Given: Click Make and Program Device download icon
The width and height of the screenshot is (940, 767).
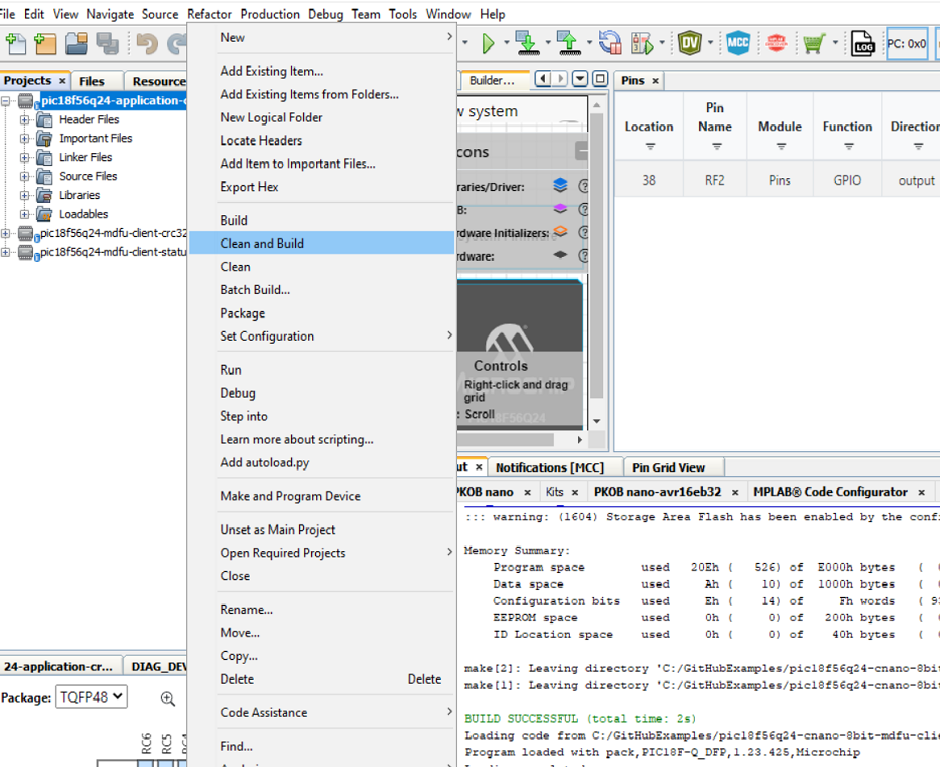Looking at the screenshot, I should click(528, 43).
